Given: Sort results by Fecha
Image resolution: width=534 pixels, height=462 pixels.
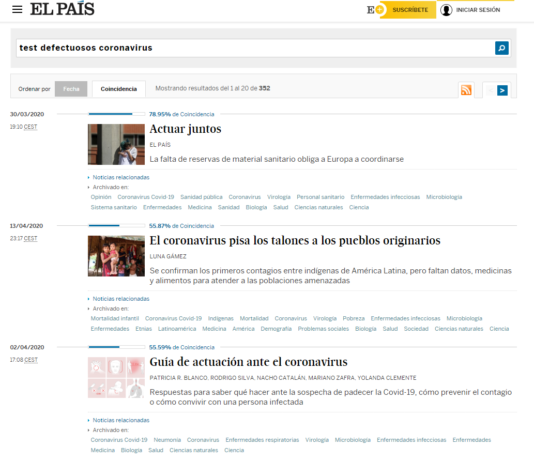Looking at the screenshot, I should (x=71, y=89).
